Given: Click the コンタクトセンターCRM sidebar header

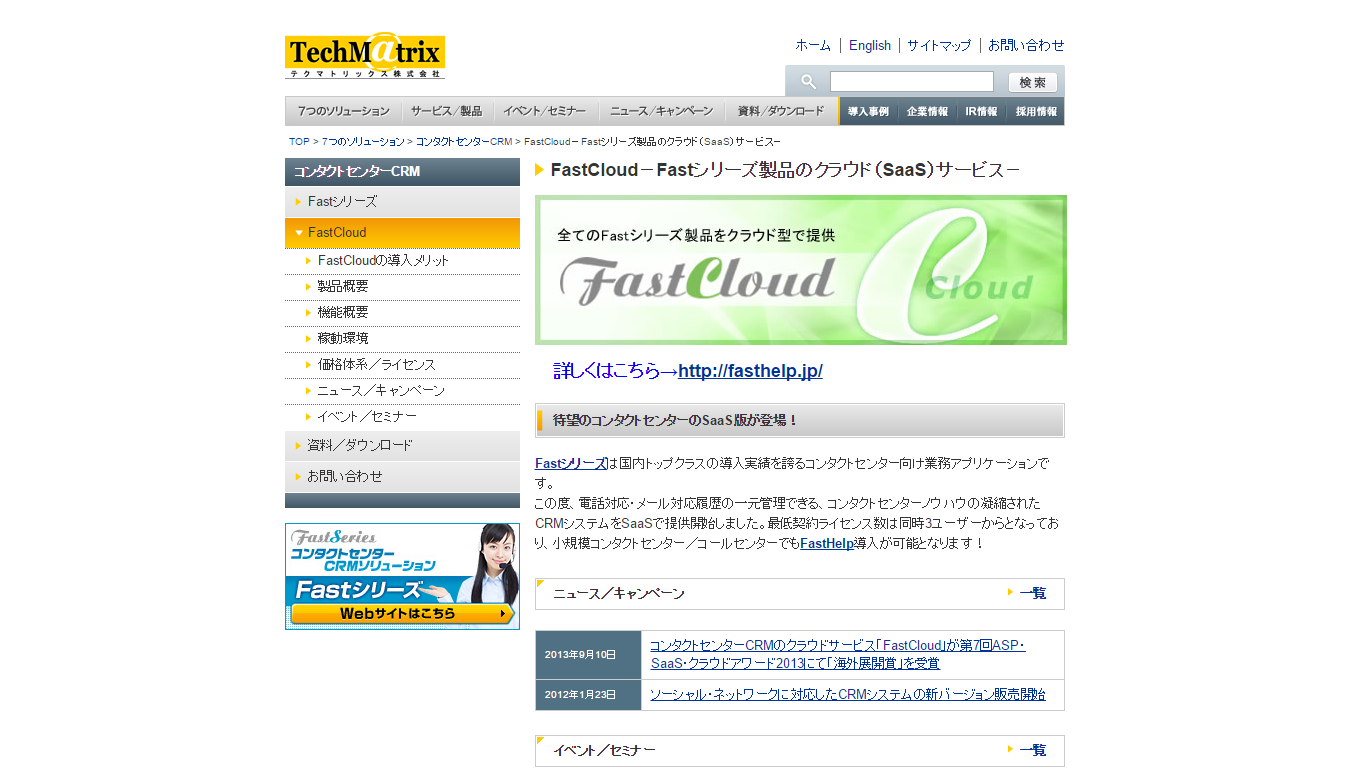Looking at the screenshot, I should click(x=402, y=172).
